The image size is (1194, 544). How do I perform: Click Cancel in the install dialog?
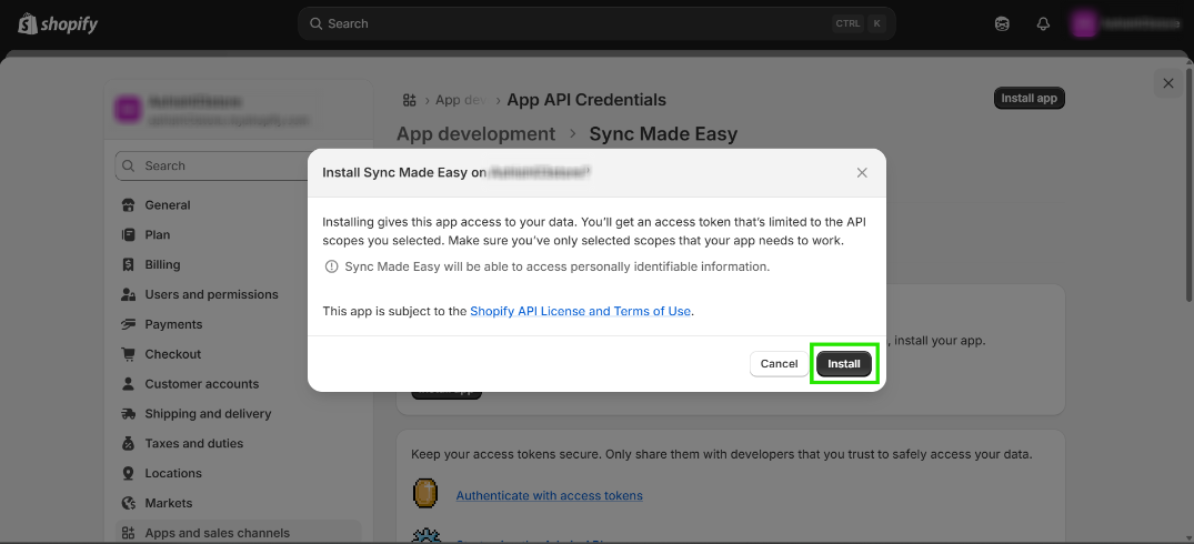[x=779, y=364]
